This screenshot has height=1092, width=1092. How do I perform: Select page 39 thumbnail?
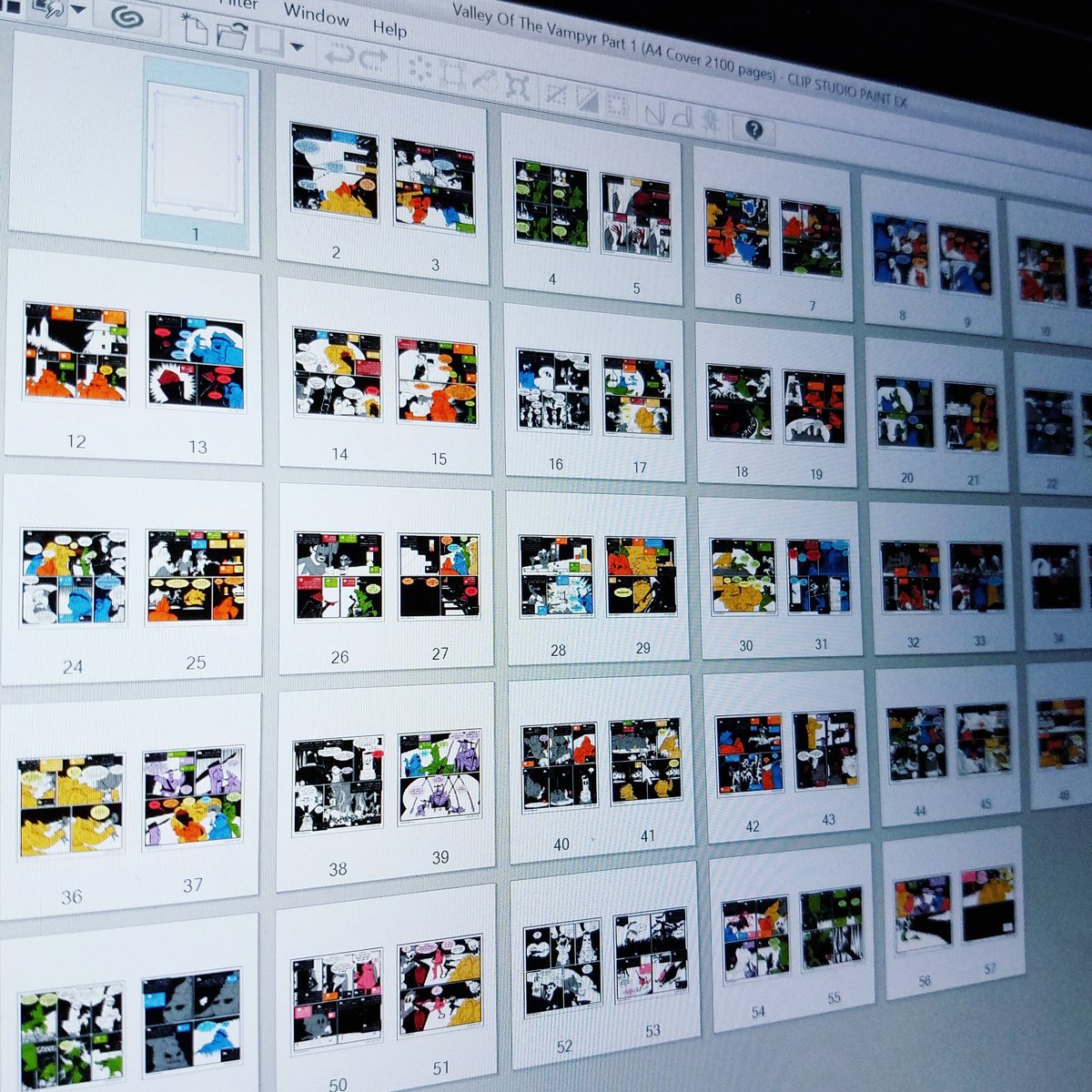point(440,776)
